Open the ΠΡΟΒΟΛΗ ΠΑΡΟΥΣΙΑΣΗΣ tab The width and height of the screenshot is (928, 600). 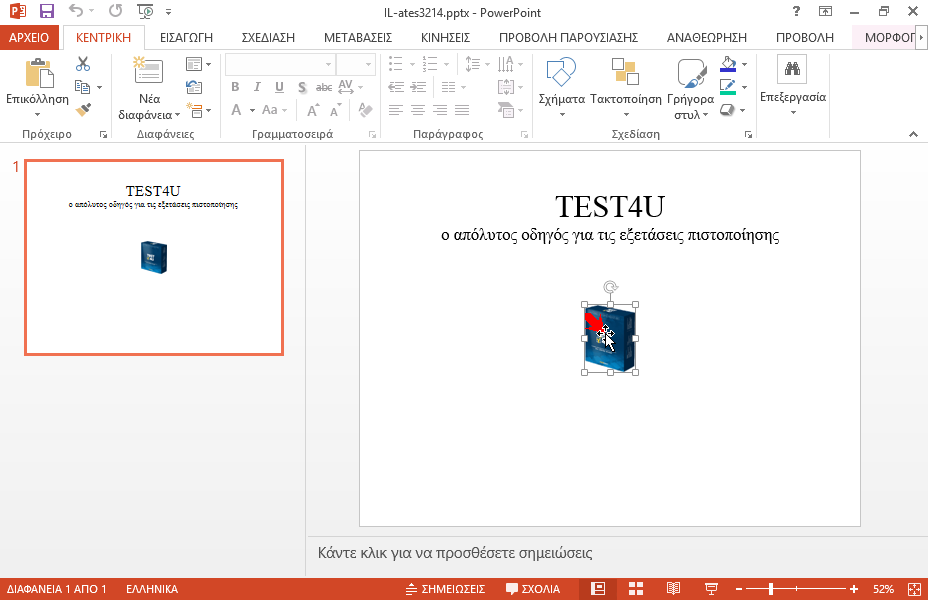click(568, 37)
